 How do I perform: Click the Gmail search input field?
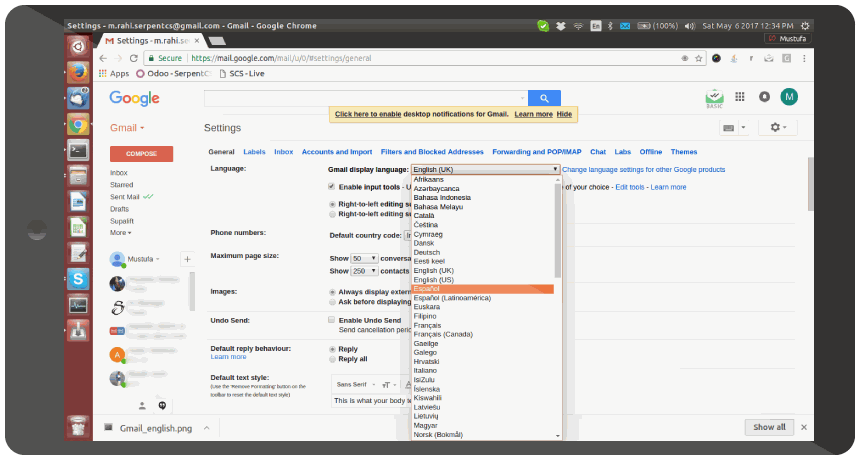pyautogui.click(x=365, y=98)
